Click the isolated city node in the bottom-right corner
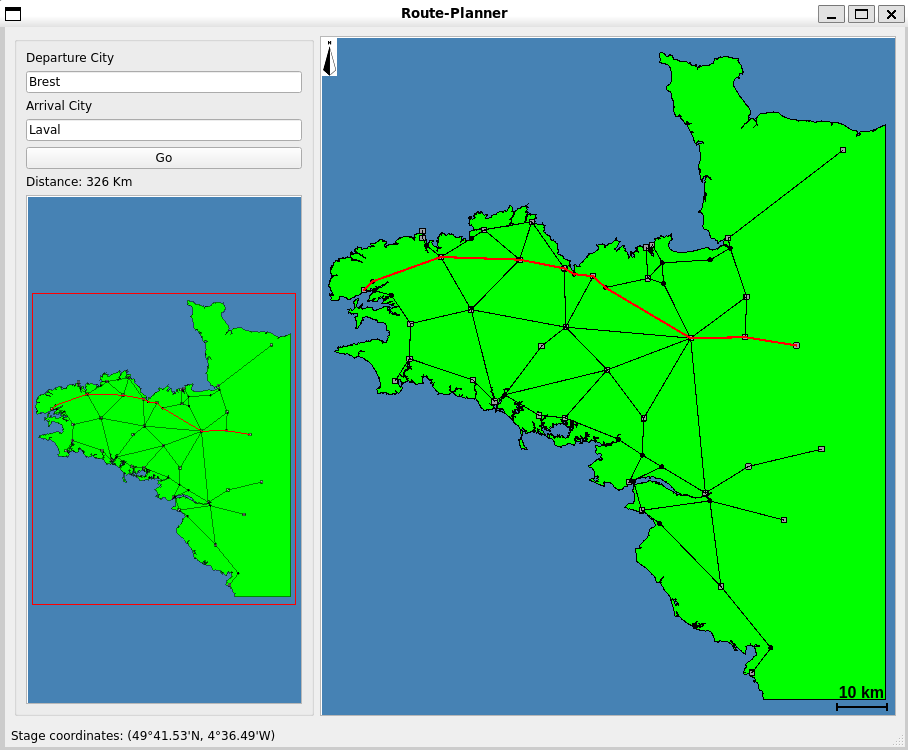The width and height of the screenshot is (908, 750). pyautogui.click(x=784, y=518)
